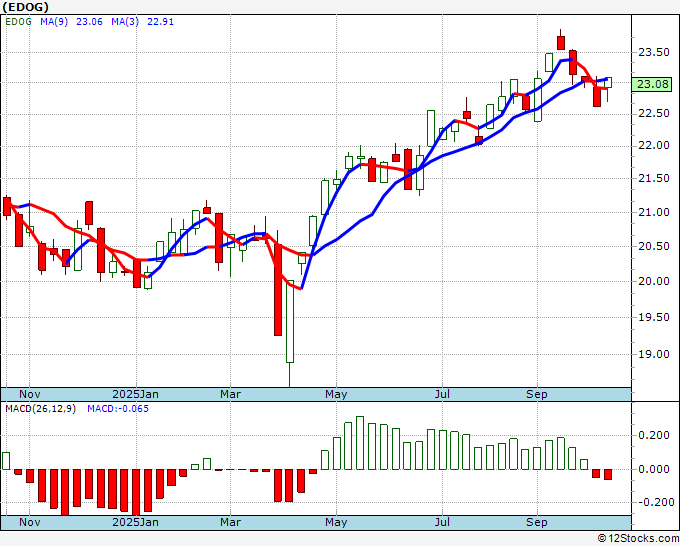Click 2025Jan on the MACD panel's date axis
680x546 pixels.
[x=135, y=522]
